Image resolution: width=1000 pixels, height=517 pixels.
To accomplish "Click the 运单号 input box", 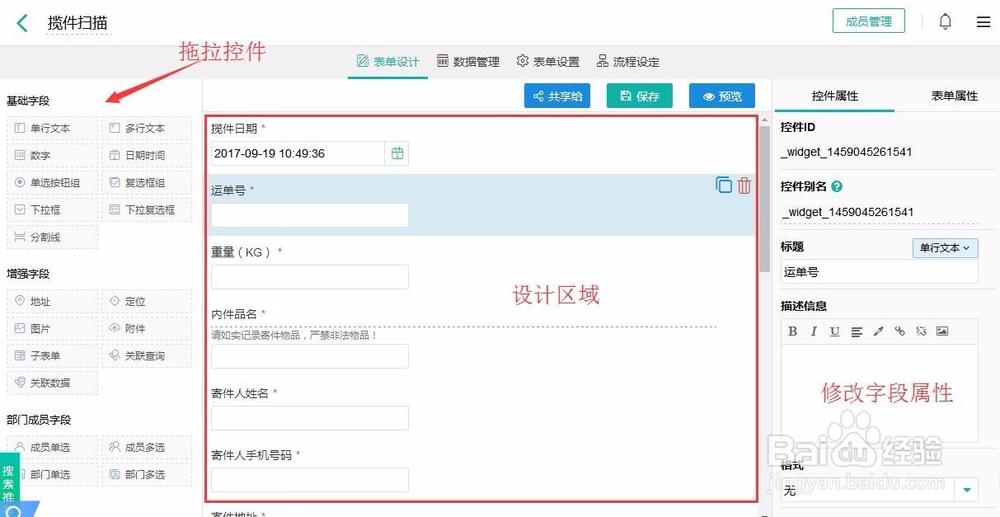I will pyautogui.click(x=310, y=215).
